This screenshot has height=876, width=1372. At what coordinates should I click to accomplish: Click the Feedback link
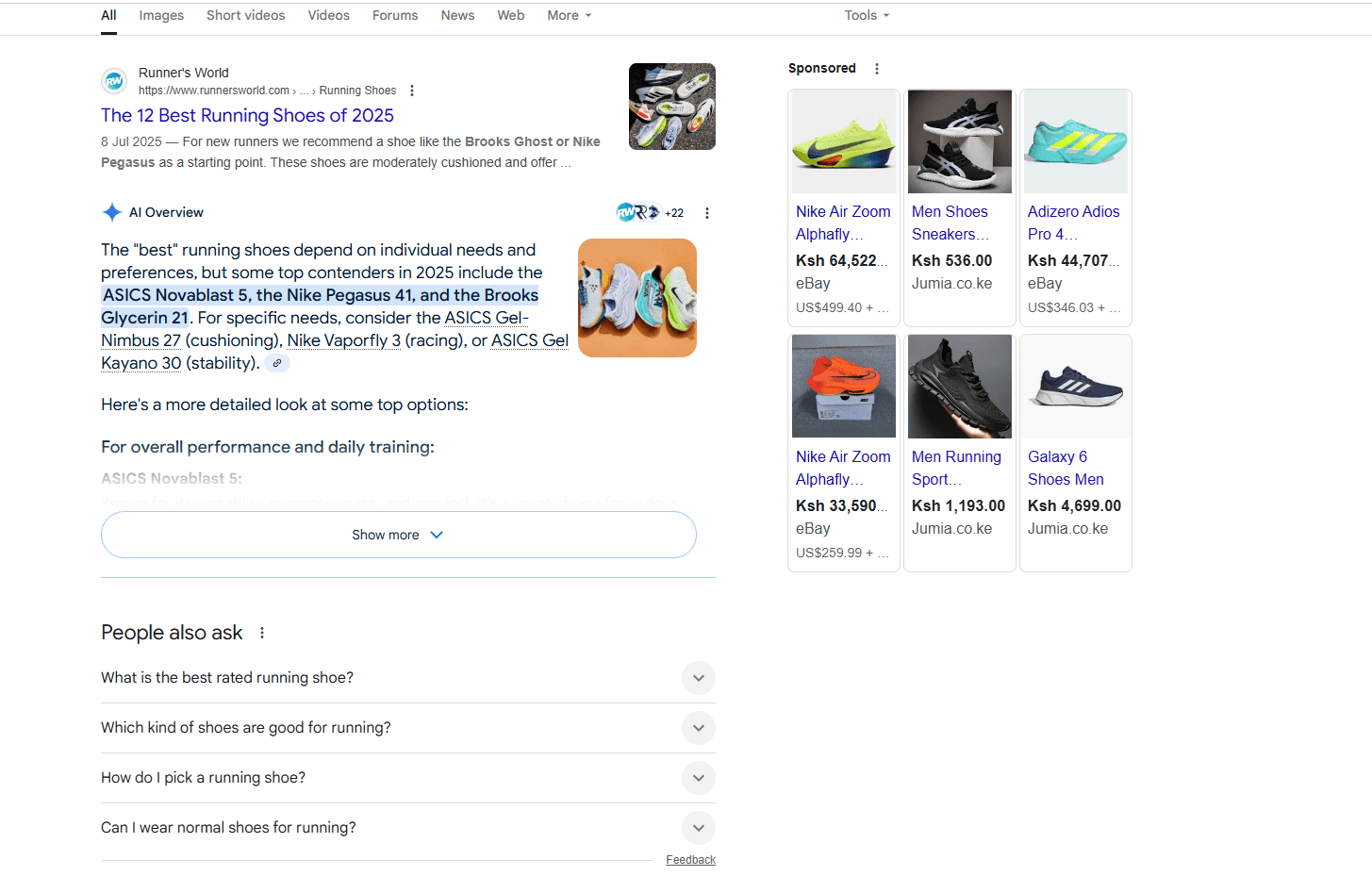pyautogui.click(x=690, y=860)
